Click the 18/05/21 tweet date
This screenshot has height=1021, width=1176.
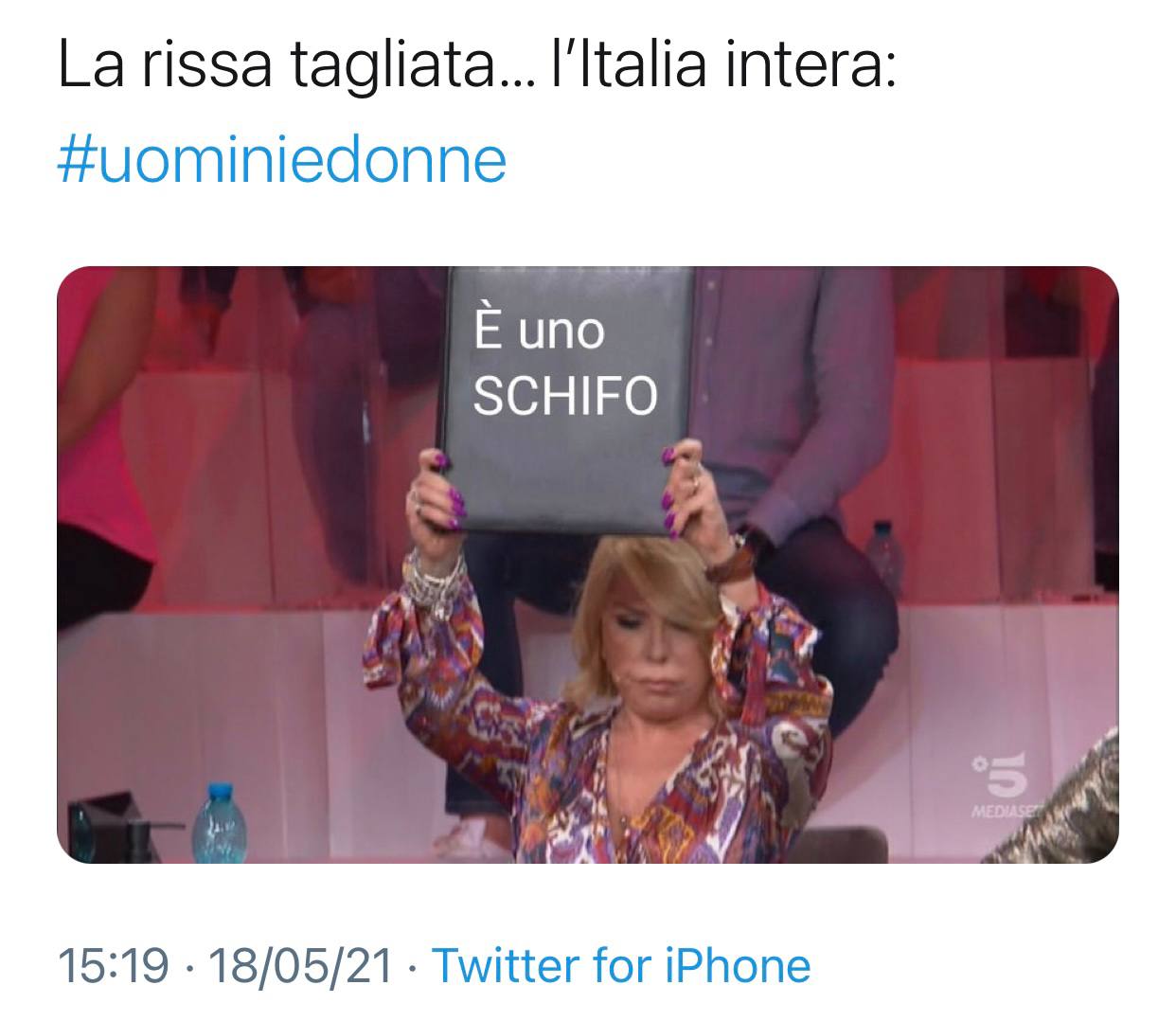tap(301, 966)
